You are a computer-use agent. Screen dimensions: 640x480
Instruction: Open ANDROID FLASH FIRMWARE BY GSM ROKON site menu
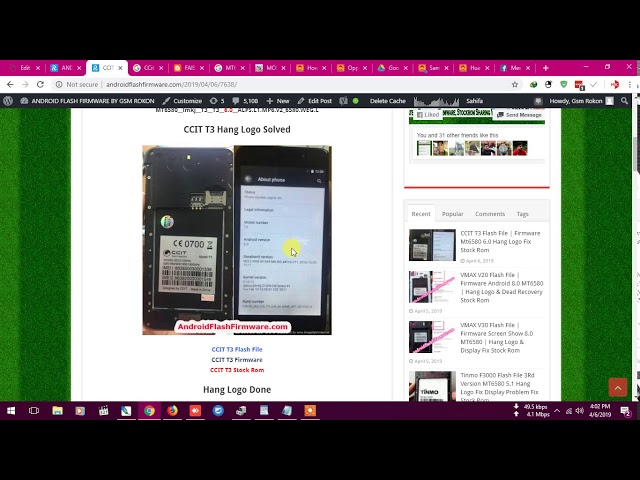[87, 101]
